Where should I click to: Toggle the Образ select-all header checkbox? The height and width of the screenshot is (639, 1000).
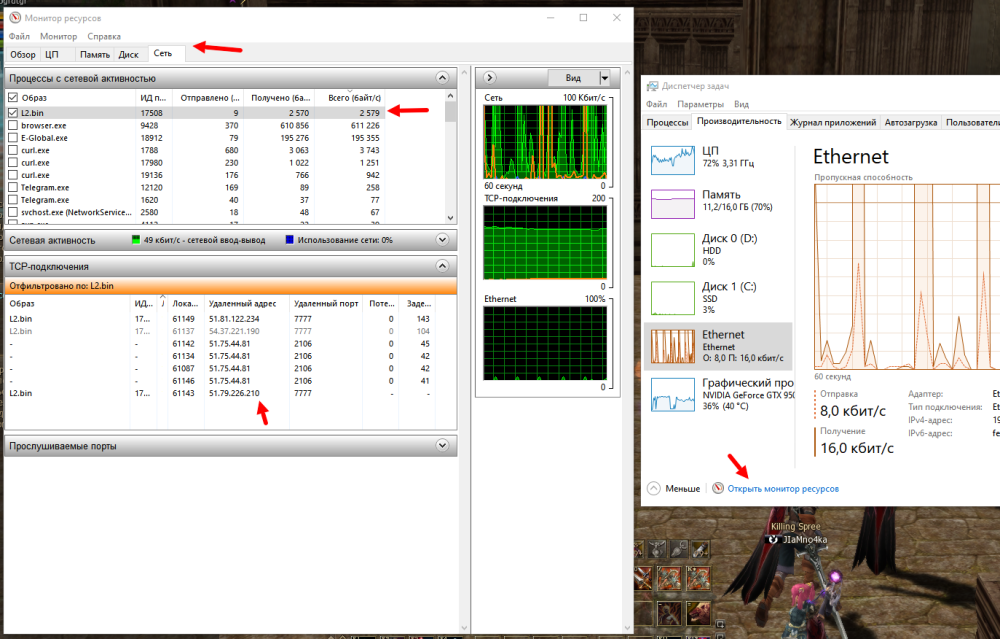pyautogui.click(x=13, y=98)
